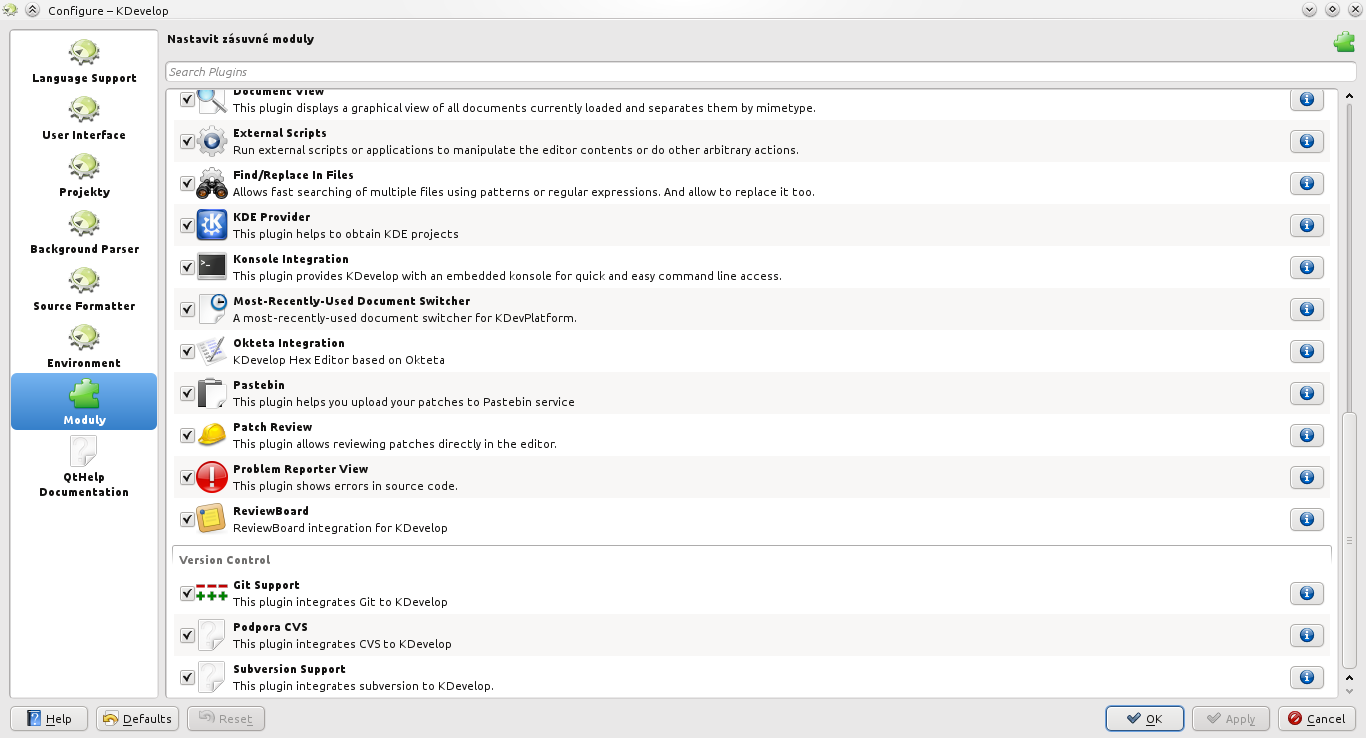Image resolution: width=1366 pixels, height=738 pixels.
Task: Switch to the Environment settings page
Action: pos(84,346)
